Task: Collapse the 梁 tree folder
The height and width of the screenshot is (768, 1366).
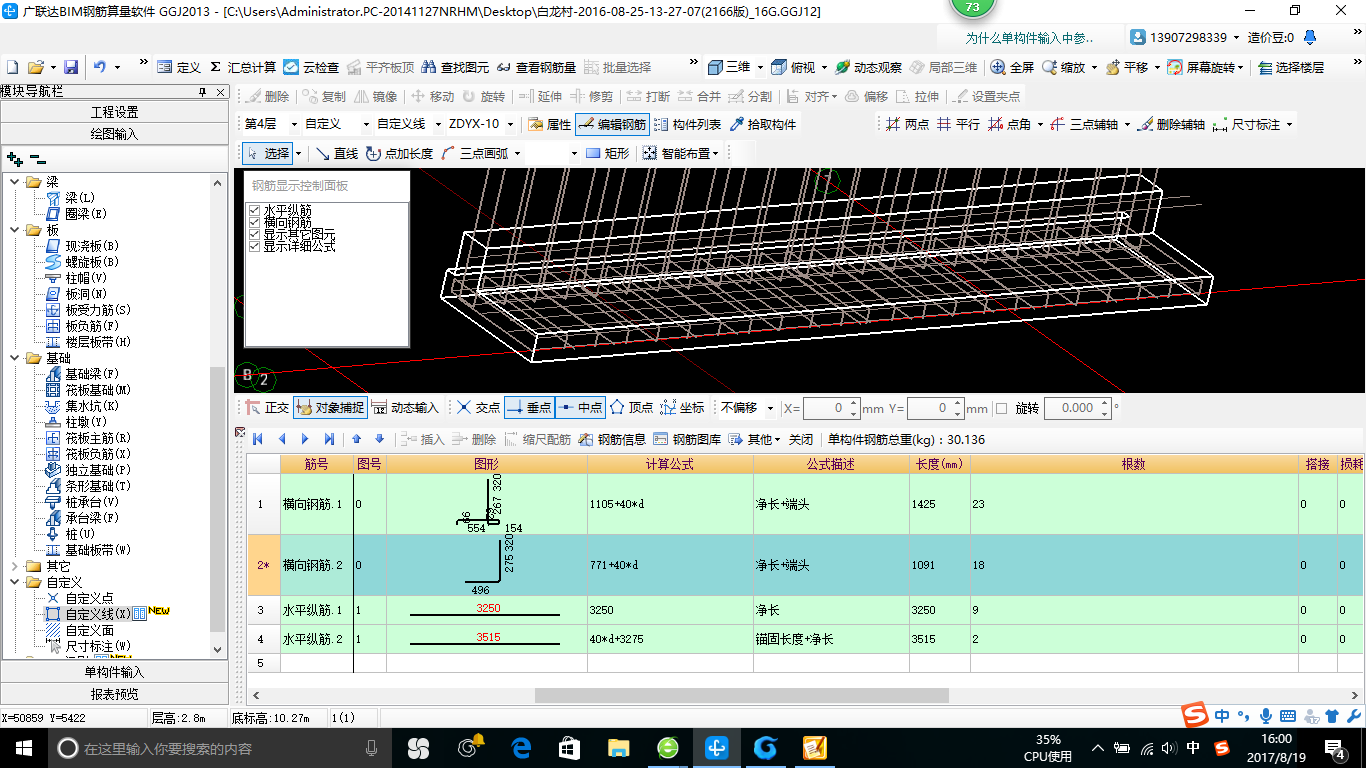Action: [x=15, y=182]
